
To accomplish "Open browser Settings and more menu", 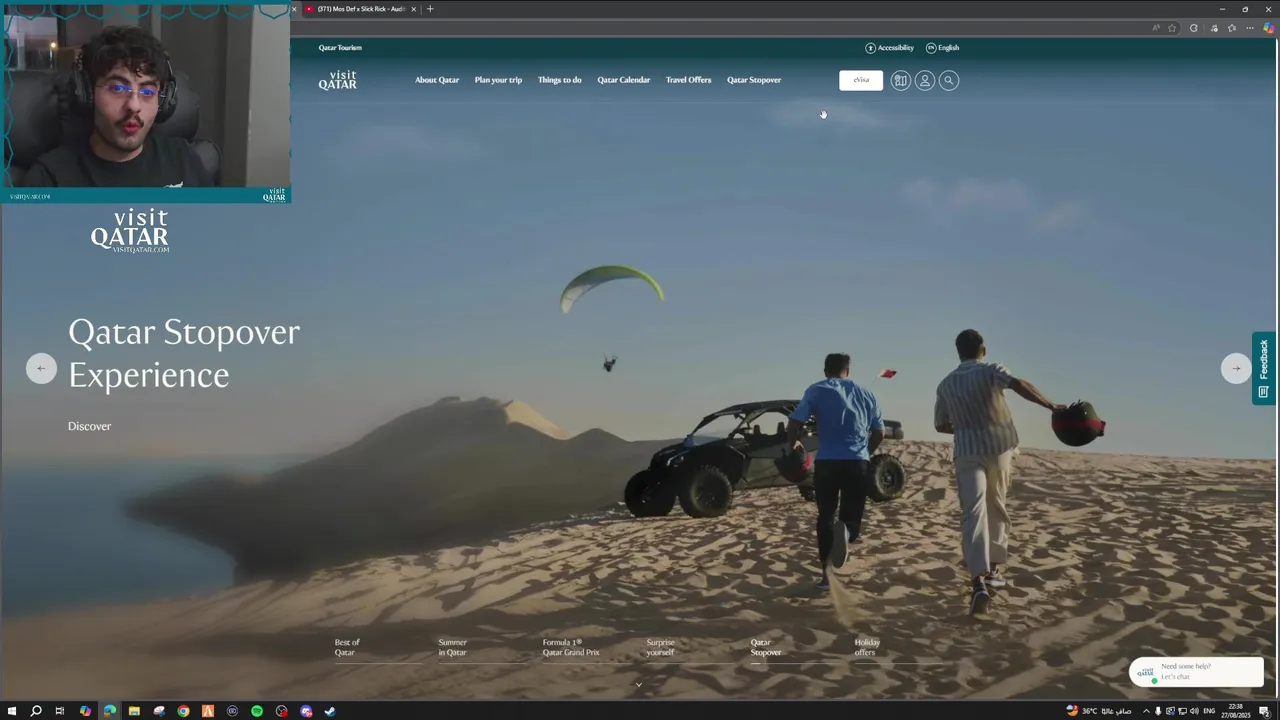I will [x=1249, y=28].
